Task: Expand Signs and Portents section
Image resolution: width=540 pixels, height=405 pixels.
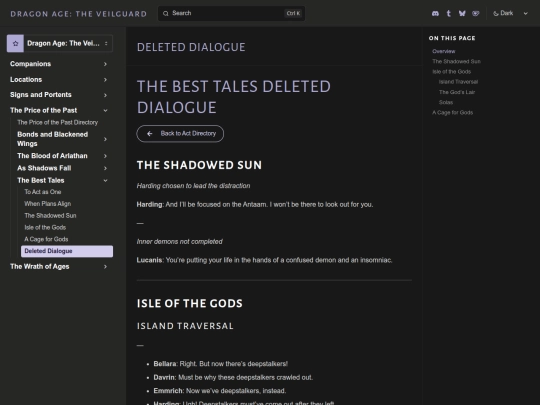Action: tap(105, 95)
